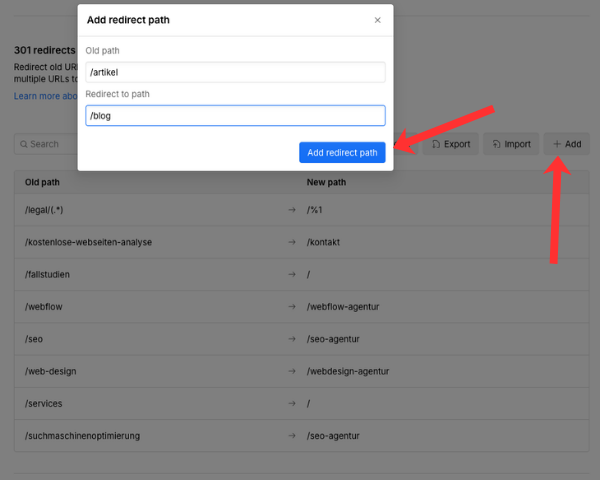Viewport: 600px width, 480px height.
Task: Click the arrow icon in /web-design row
Action: pyautogui.click(x=292, y=371)
